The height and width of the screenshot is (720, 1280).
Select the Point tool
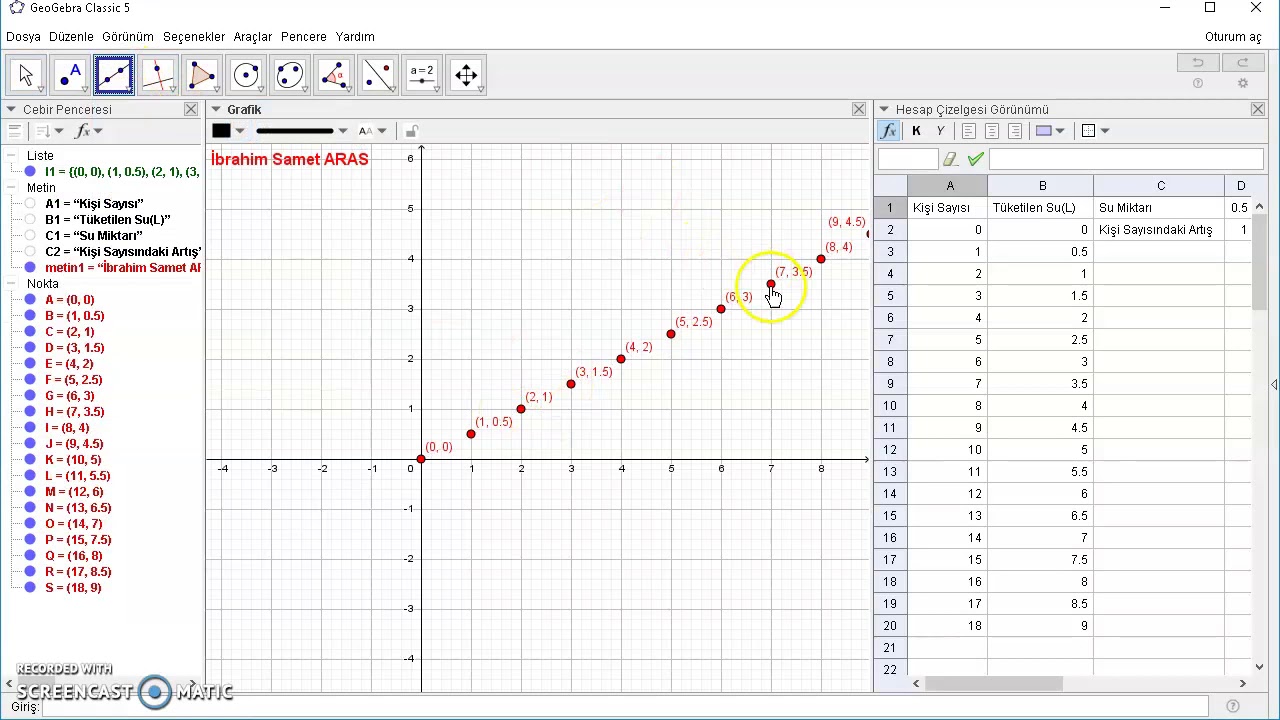coord(70,75)
